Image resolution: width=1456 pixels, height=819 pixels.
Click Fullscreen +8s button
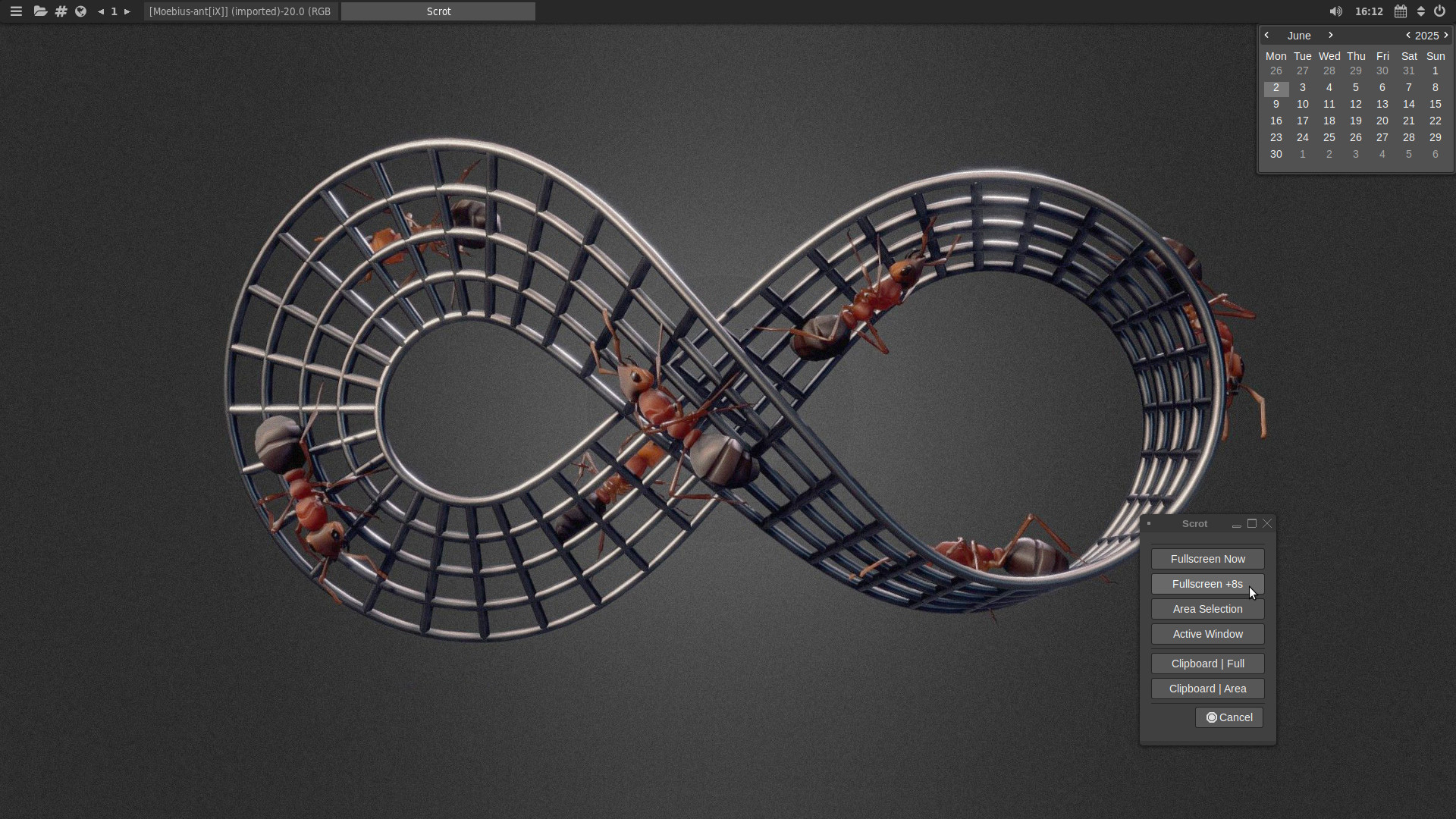(x=1208, y=584)
